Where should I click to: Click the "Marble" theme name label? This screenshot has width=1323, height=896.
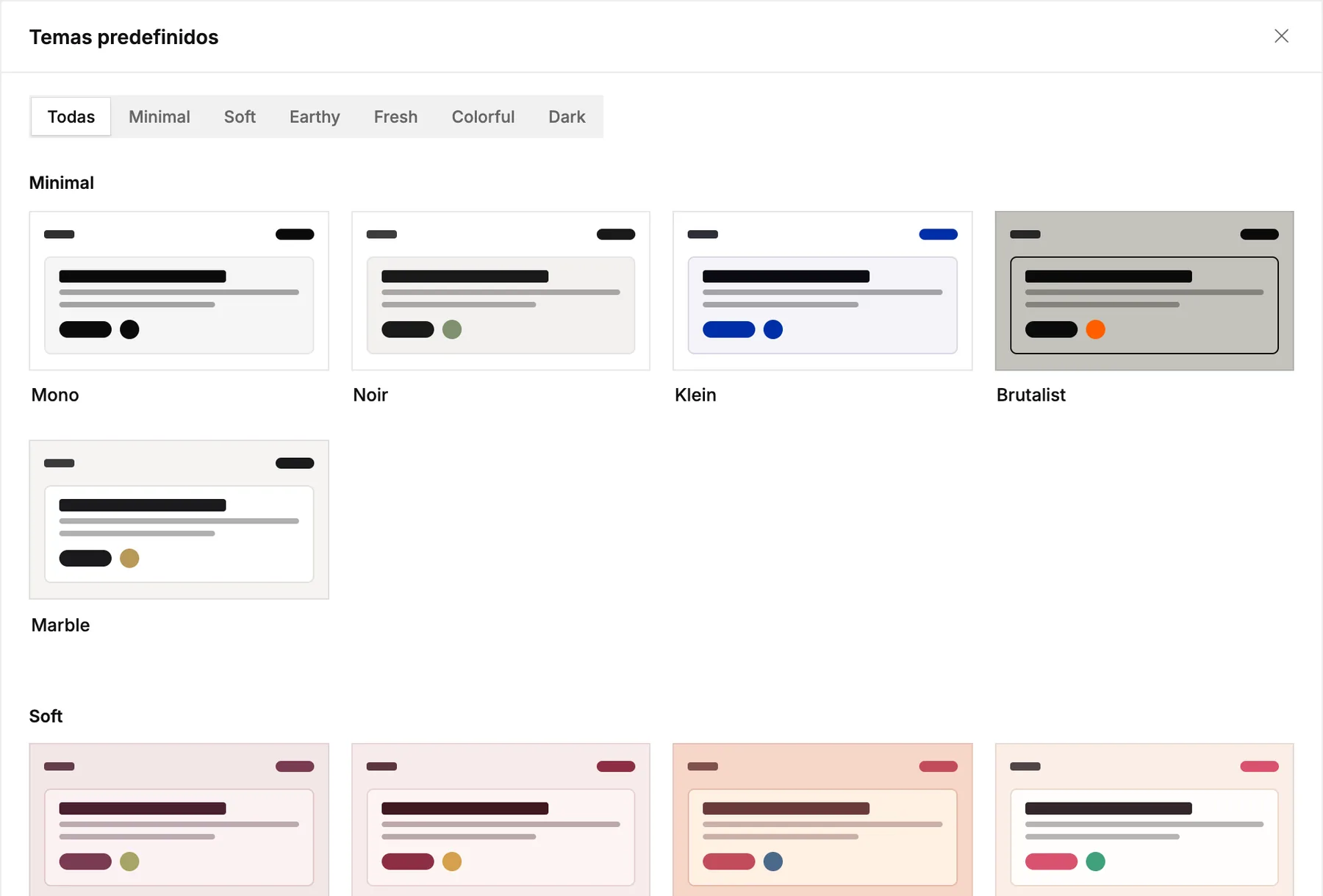coord(60,625)
